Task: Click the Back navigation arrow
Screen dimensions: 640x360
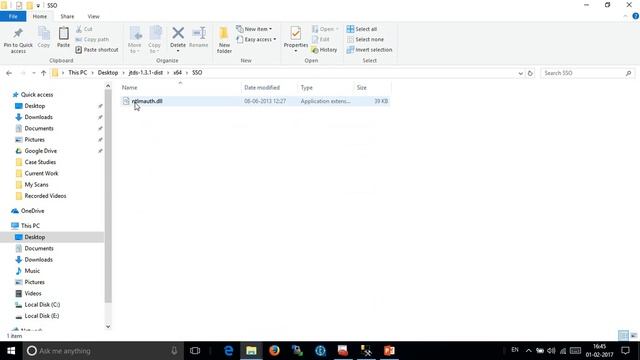Action: [x=9, y=73]
